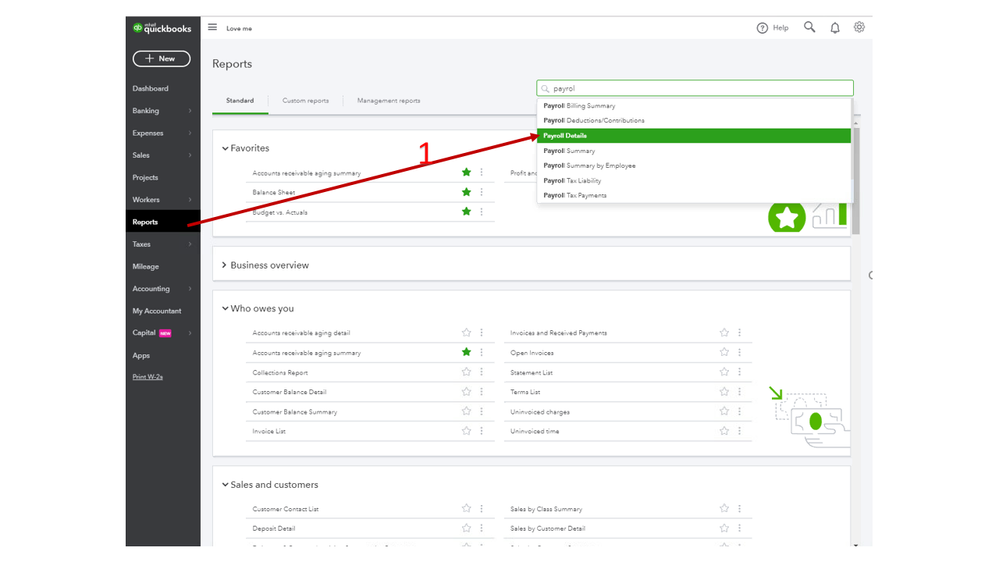999x562 pixels.
Task: Open Sales by Customer Detail report
Action: click(x=548, y=528)
